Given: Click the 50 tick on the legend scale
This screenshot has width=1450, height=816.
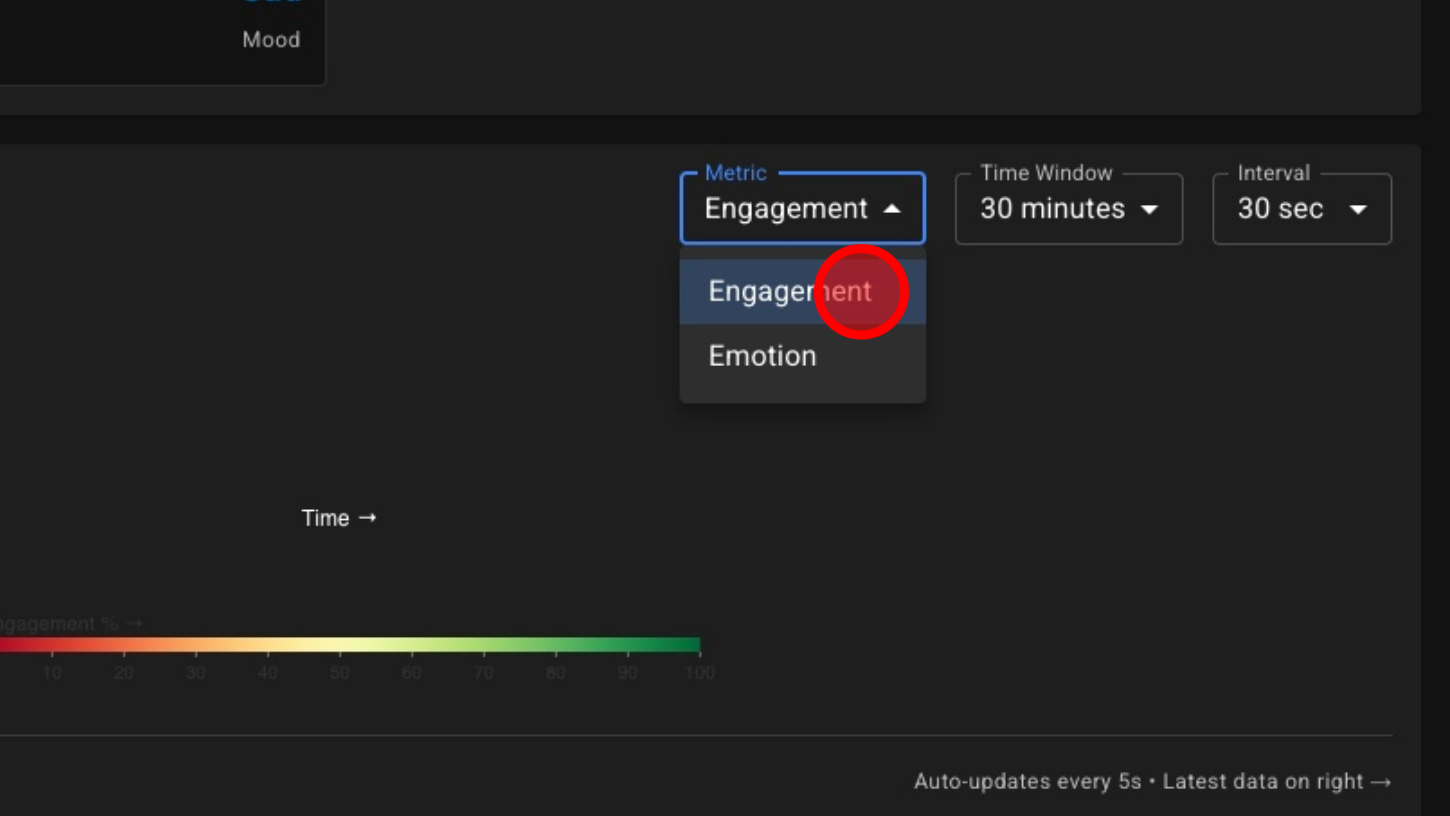Looking at the screenshot, I should coord(340,673).
